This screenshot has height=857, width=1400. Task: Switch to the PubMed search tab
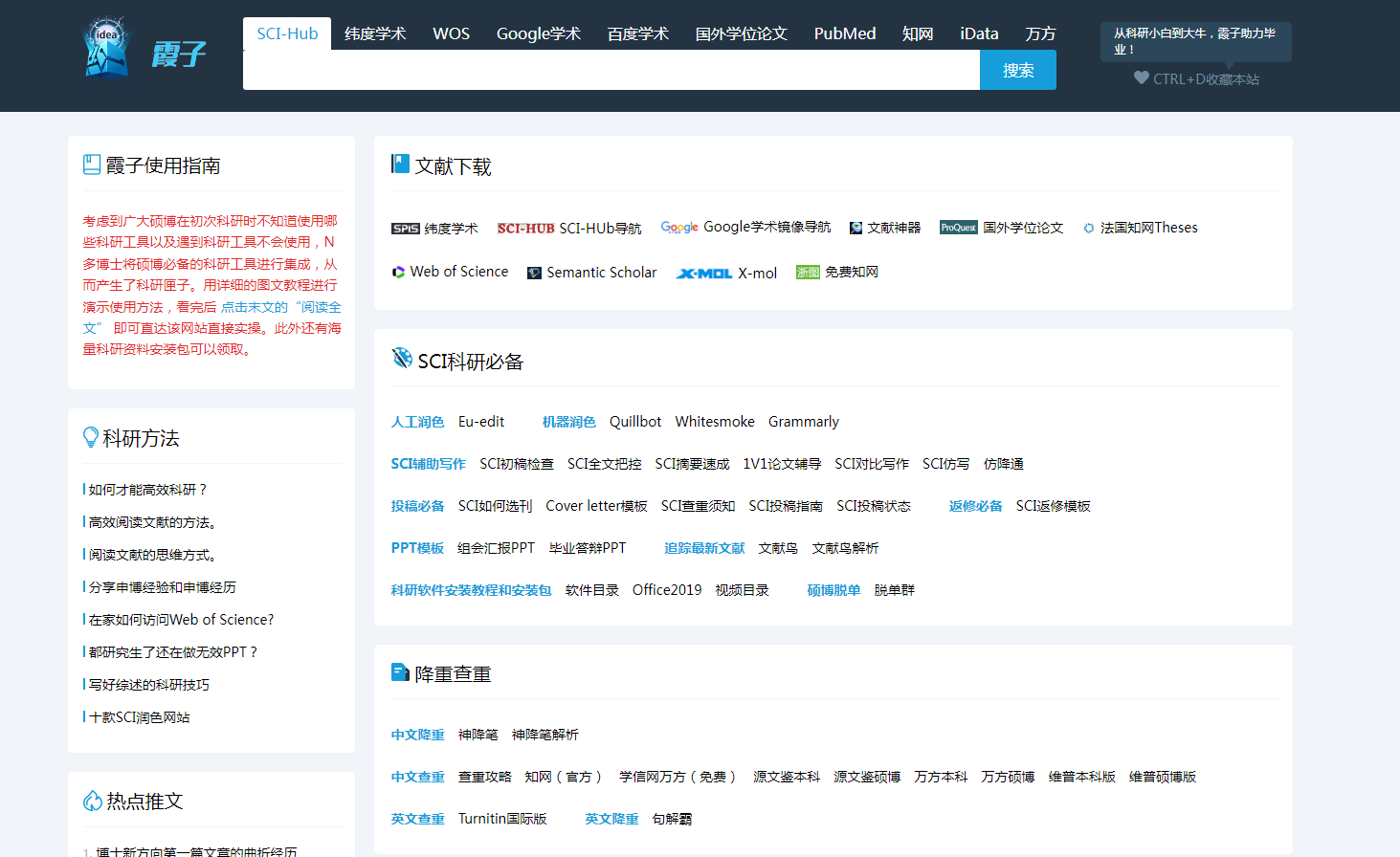(844, 33)
